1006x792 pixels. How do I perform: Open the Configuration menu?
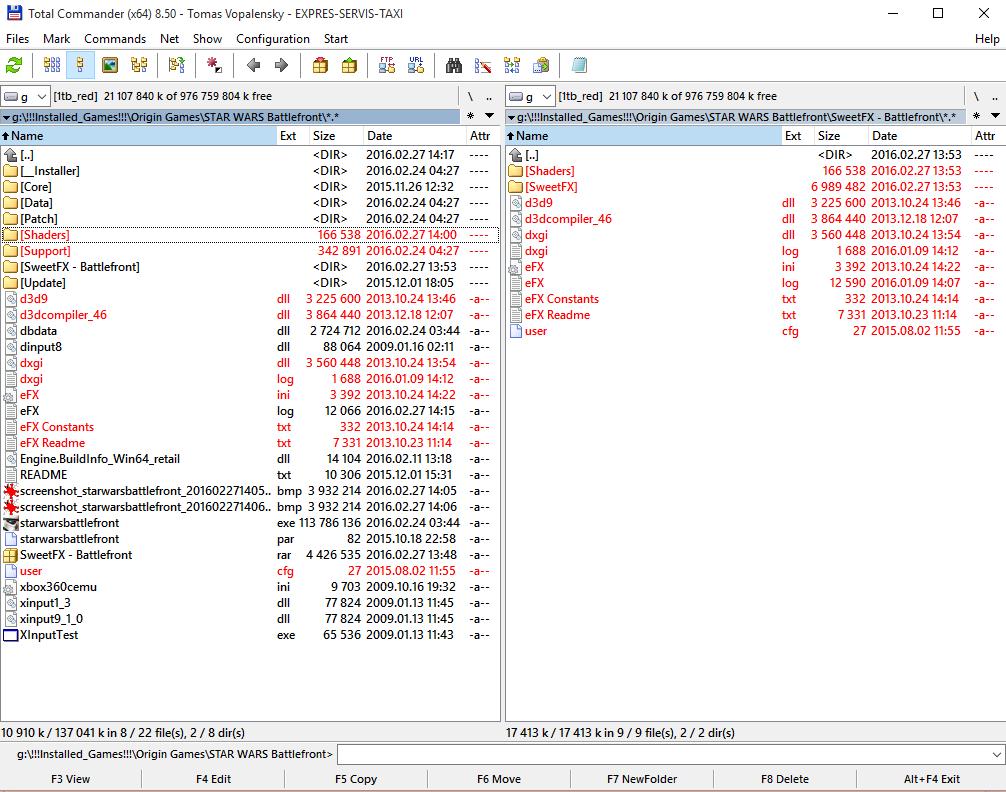point(273,39)
